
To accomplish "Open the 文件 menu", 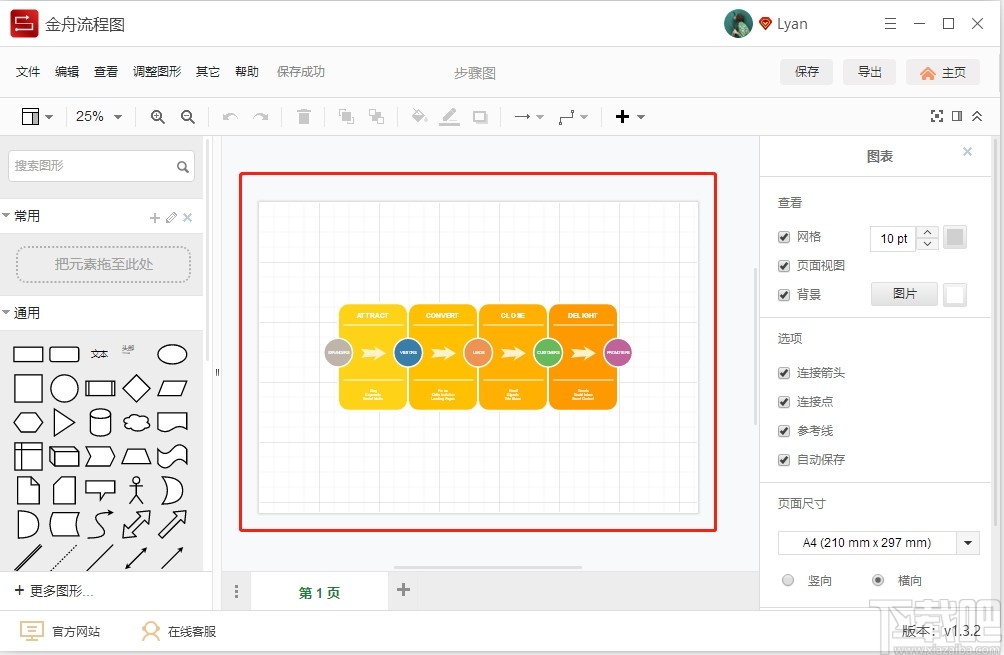I will [x=28, y=71].
